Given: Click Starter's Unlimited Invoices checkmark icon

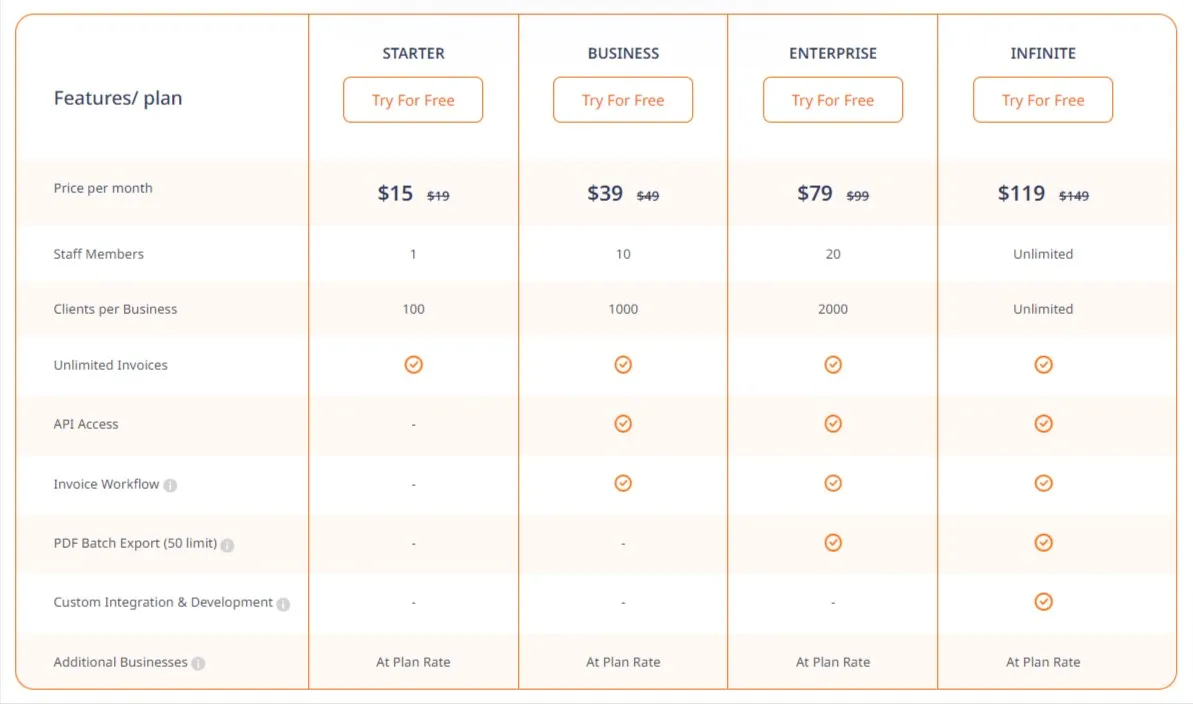Looking at the screenshot, I should (413, 365).
